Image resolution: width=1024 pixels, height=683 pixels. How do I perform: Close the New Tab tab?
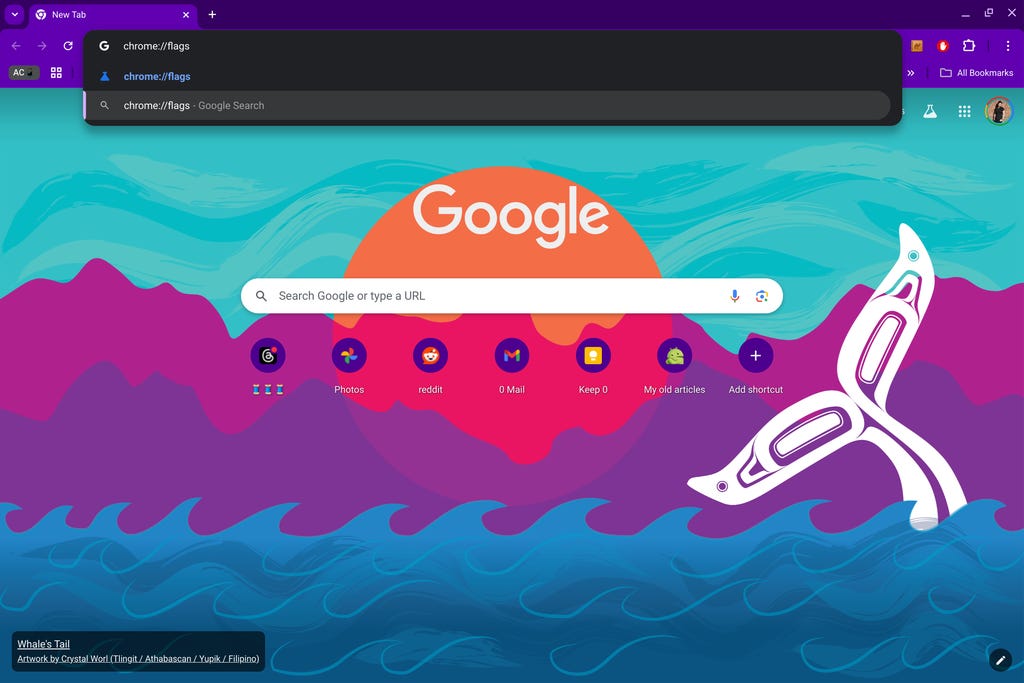click(185, 15)
